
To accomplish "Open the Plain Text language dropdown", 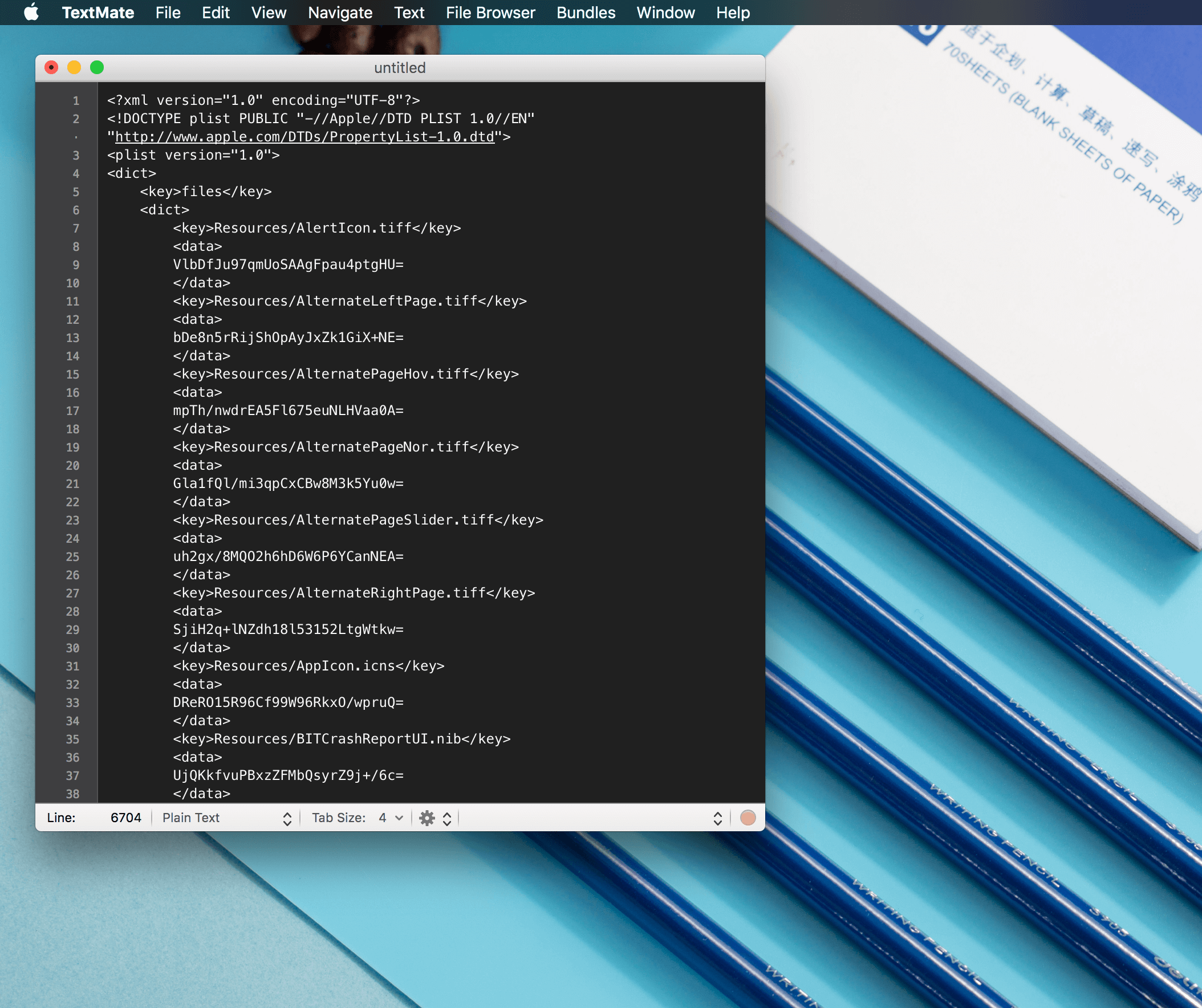I will (227, 818).
